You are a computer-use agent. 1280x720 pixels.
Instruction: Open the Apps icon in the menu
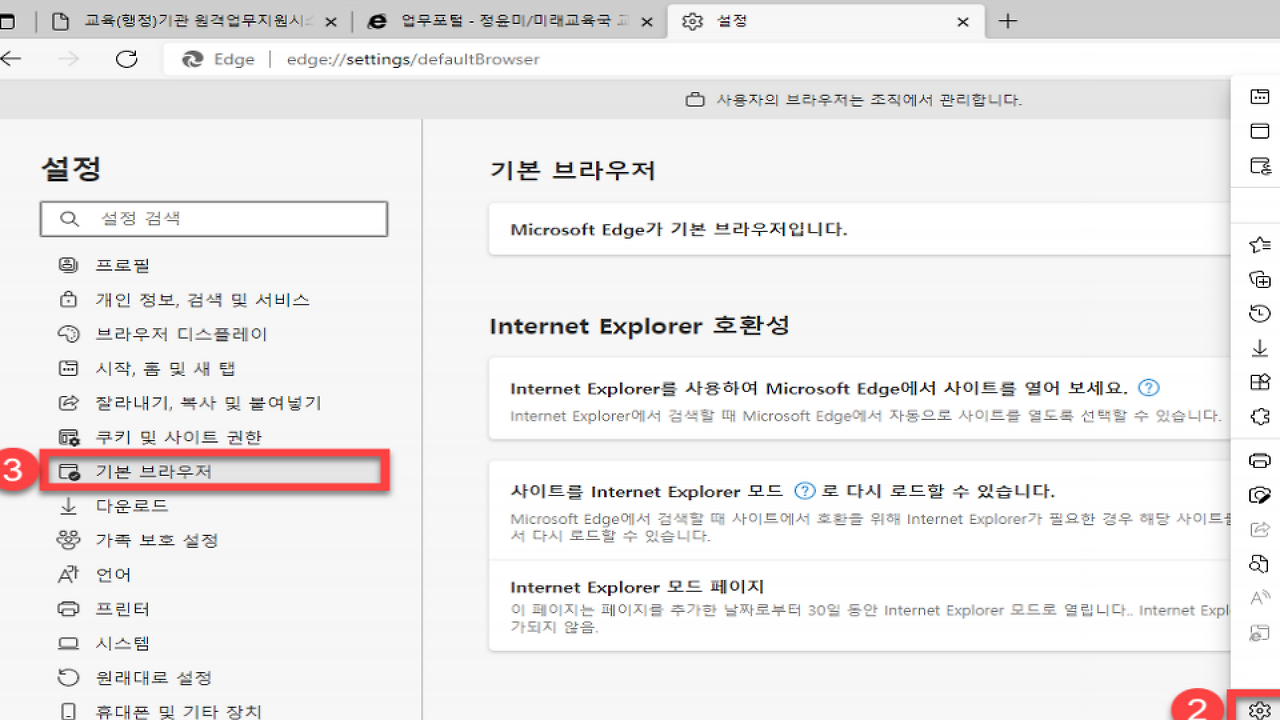click(x=1260, y=382)
